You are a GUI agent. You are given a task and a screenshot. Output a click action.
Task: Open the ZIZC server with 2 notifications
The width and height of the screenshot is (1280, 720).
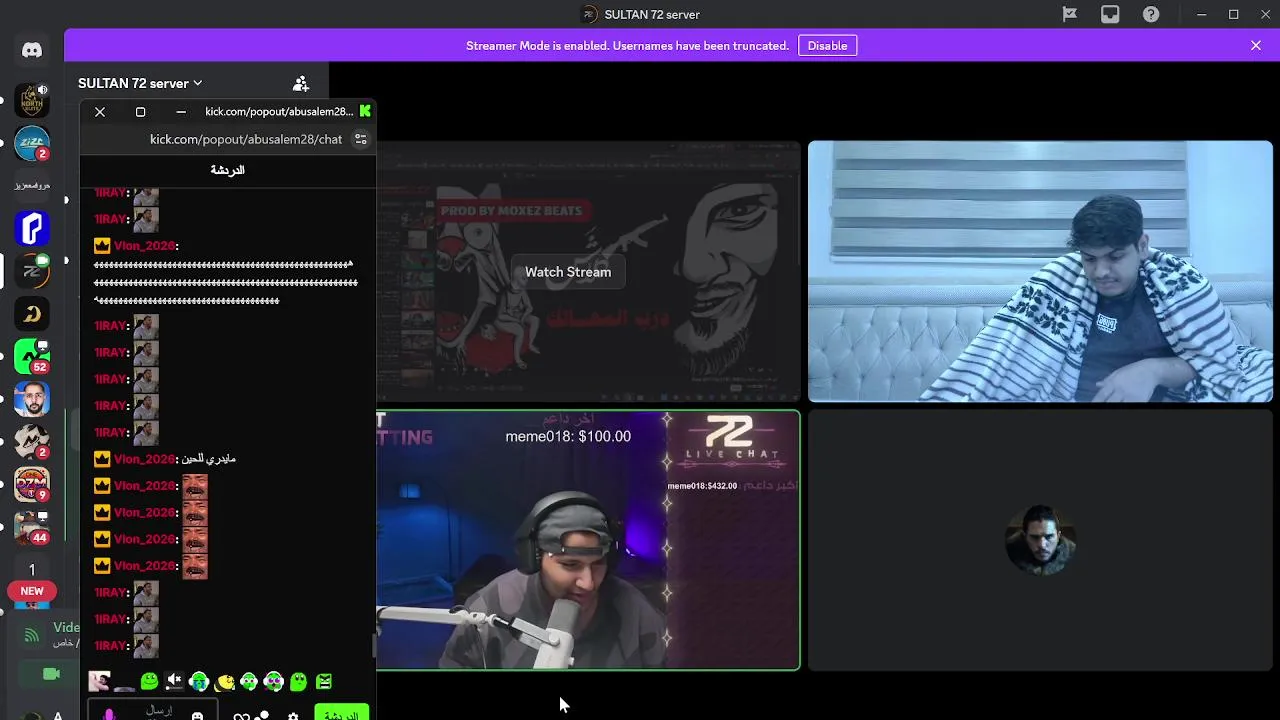(x=32, y=143)
